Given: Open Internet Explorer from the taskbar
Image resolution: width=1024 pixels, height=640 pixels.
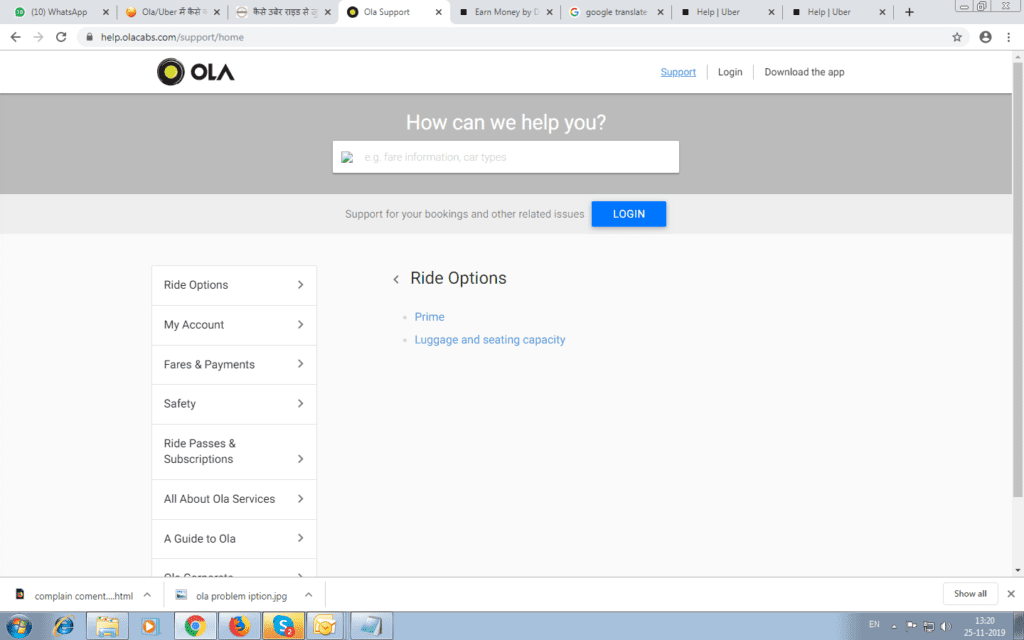Looking at the screenshot, I should pos(62,626).
